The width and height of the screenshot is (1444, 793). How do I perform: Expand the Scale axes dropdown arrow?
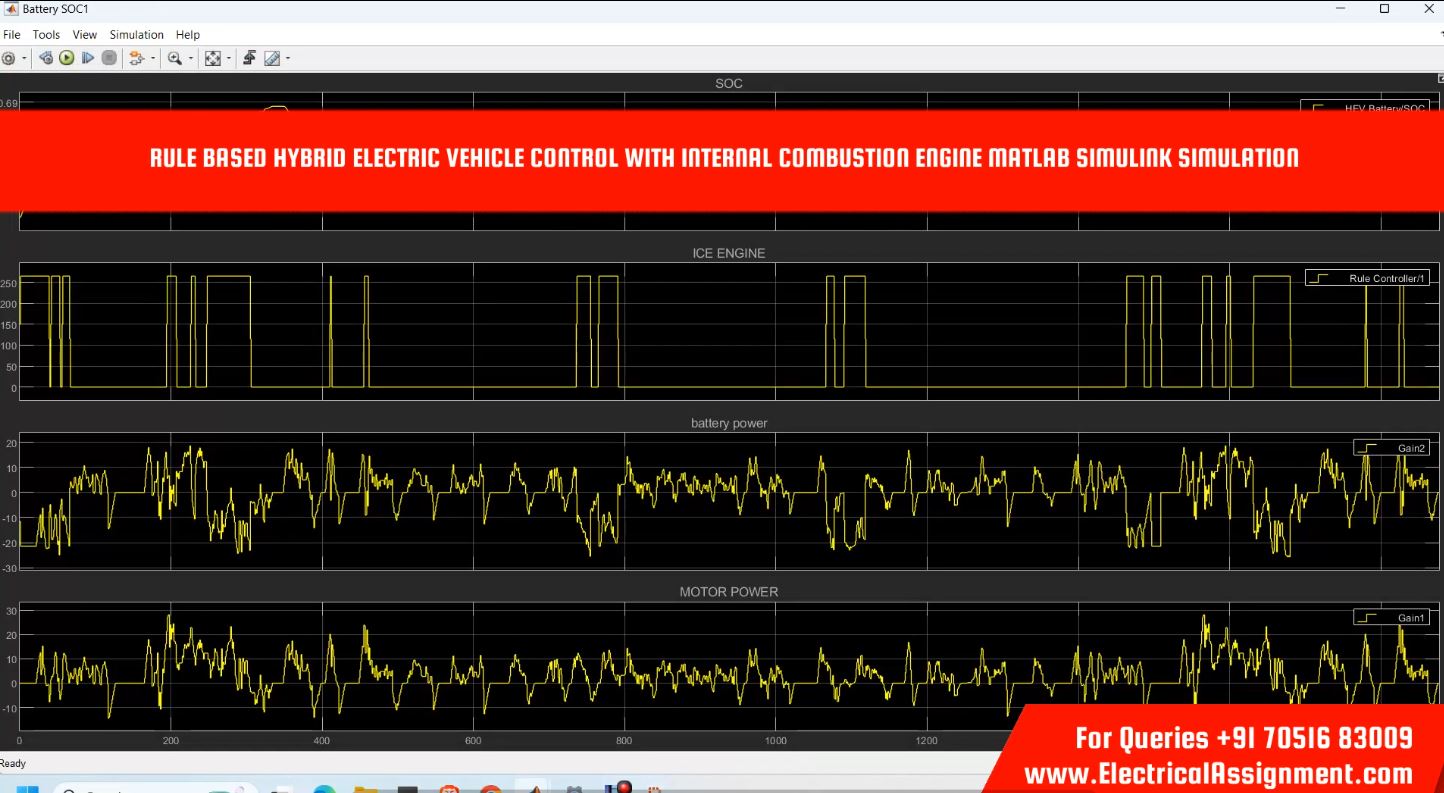point(228,58)
